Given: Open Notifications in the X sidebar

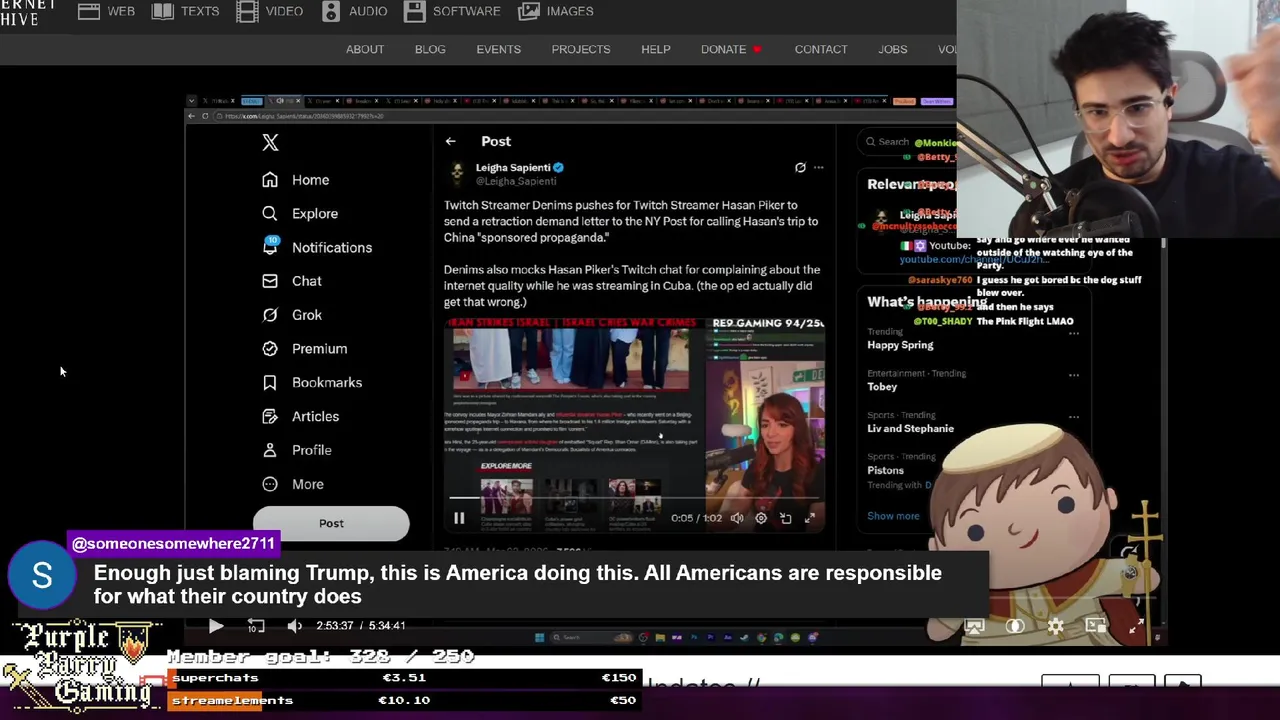Looking at the screenshot, I should click(317, 247).
